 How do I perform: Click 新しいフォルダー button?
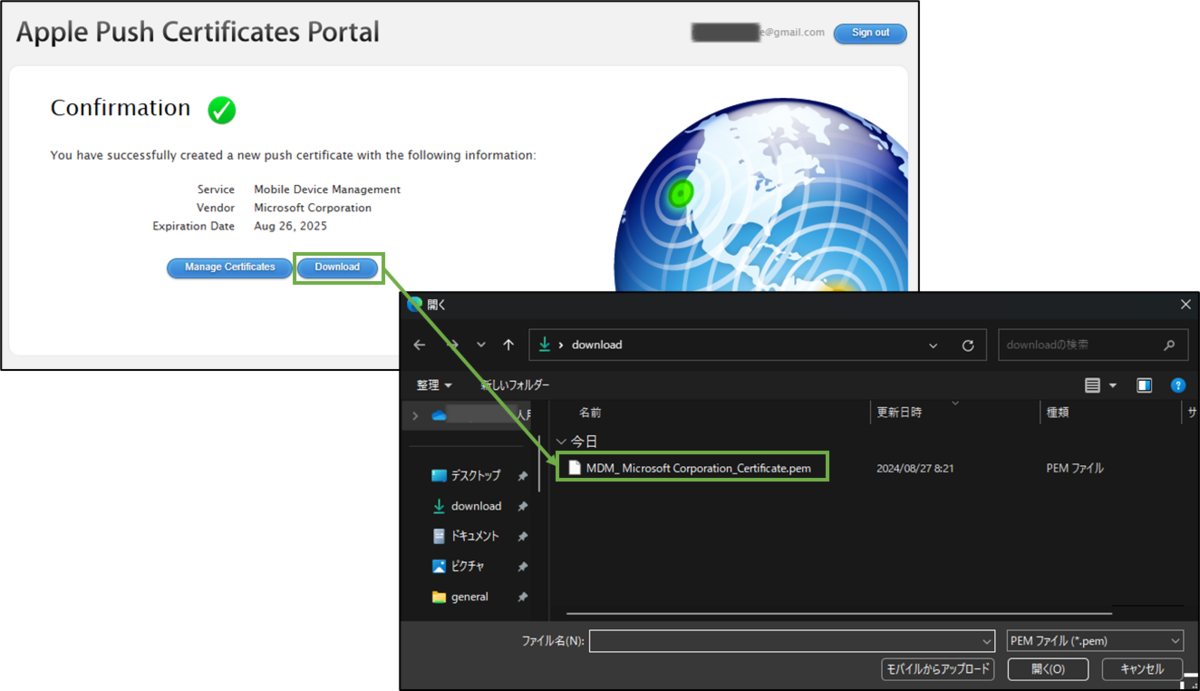pyautogui.click(x=514, y=385)
